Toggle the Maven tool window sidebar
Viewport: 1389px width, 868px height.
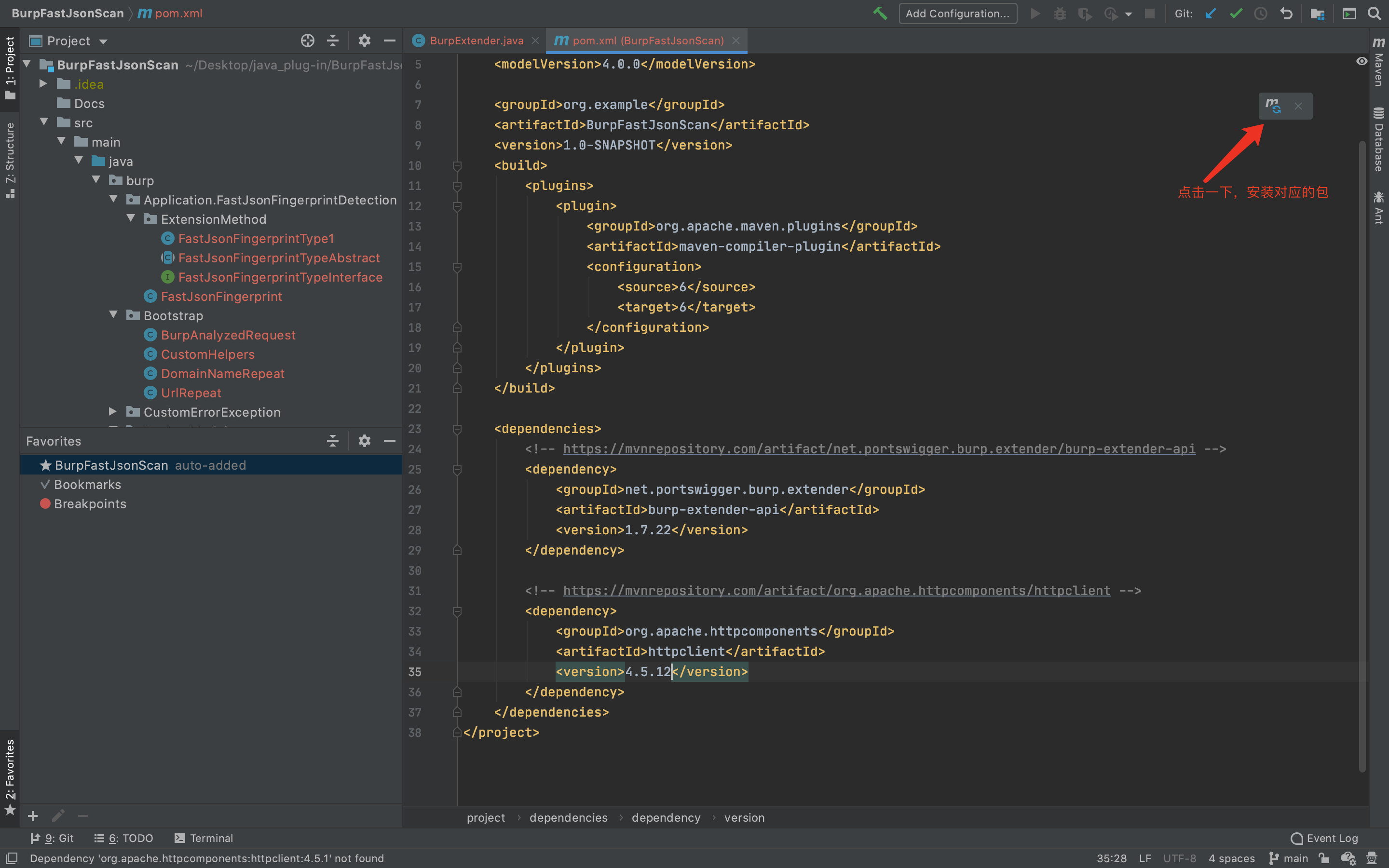coord(1379,63)
